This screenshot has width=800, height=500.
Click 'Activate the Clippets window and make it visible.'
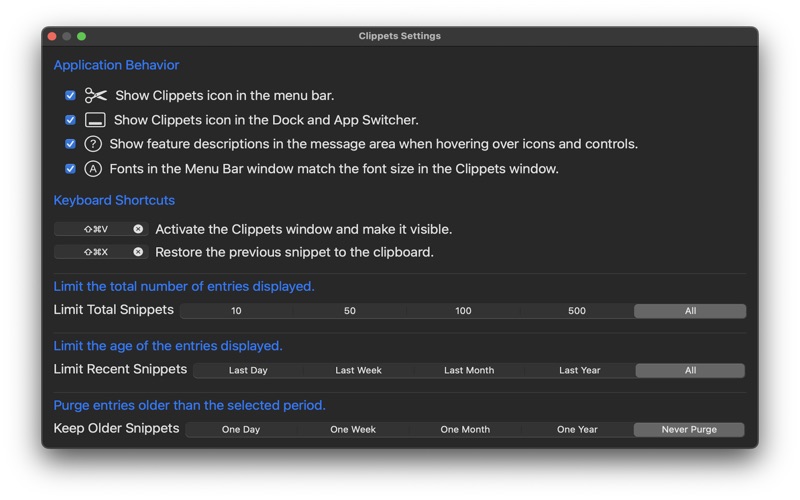(304, 229)
